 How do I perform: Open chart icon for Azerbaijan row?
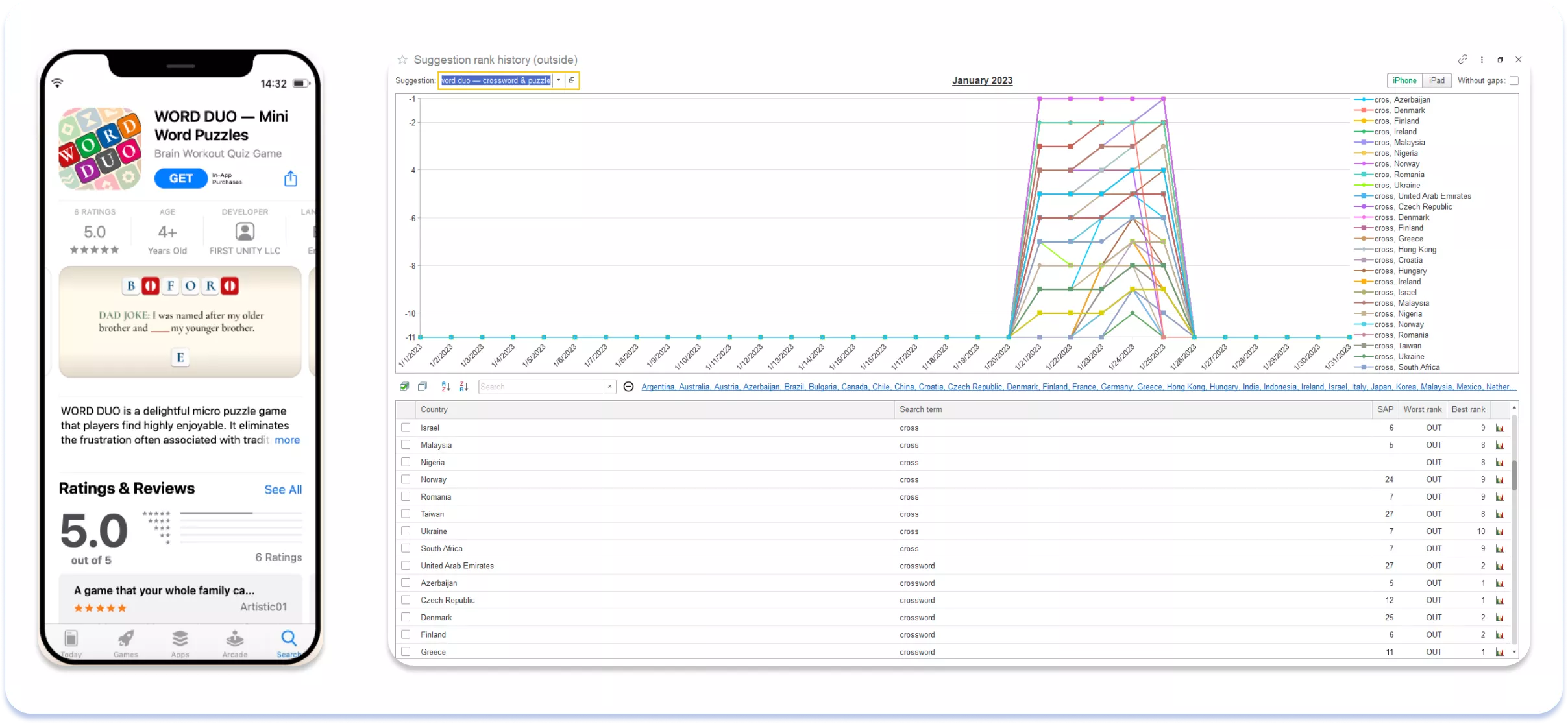(1500, 583)
